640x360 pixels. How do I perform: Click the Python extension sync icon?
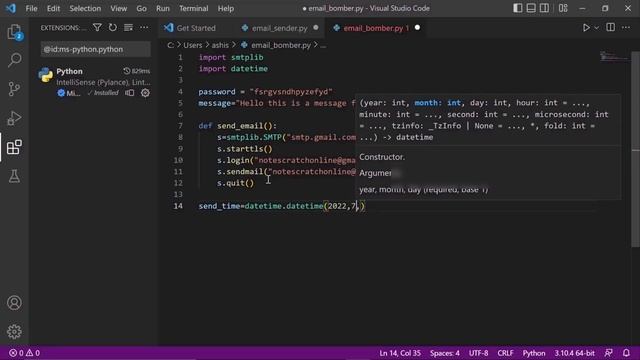pos(129,93)
